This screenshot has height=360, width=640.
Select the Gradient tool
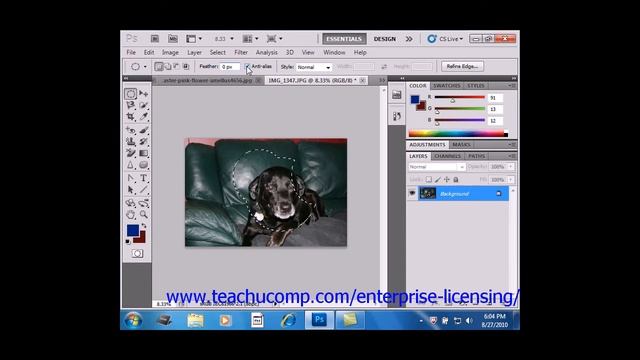coord(143,153)
